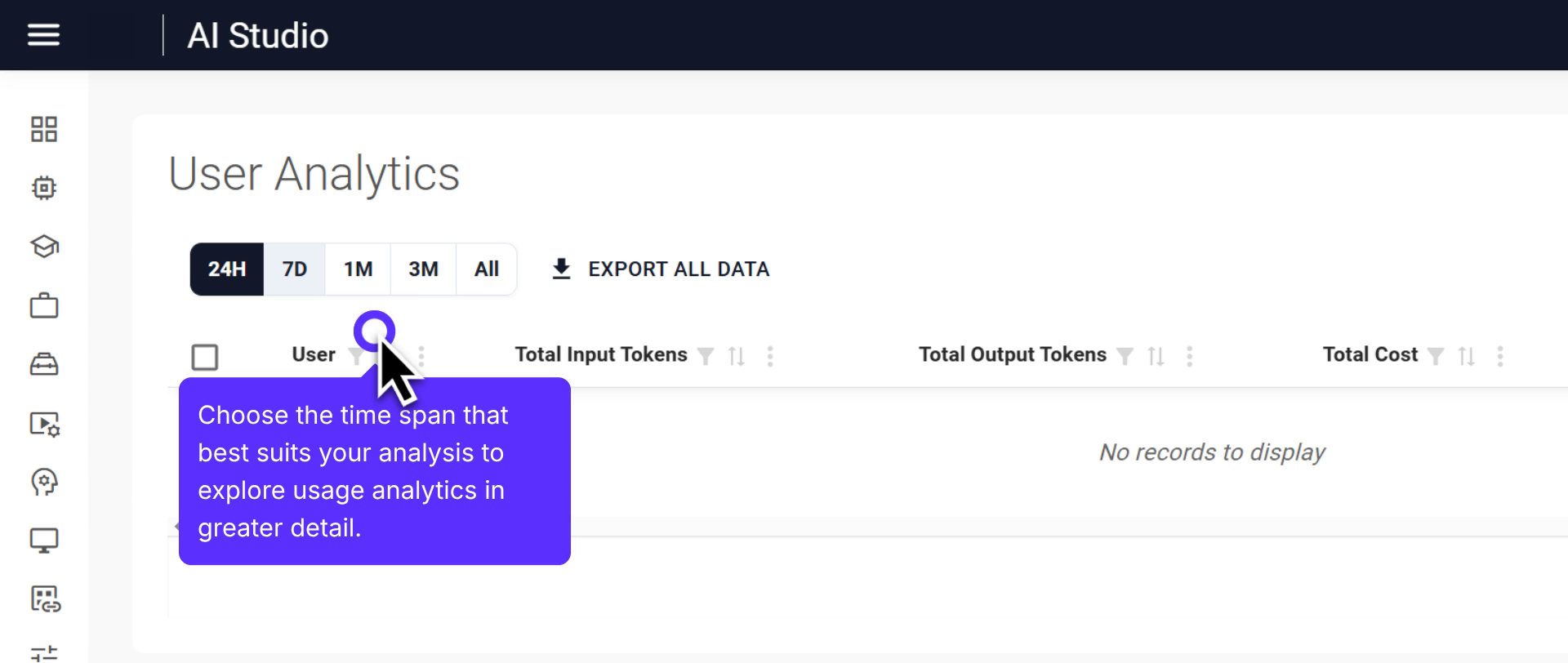Select the briefcase icon in sidebar
The image size is (1568, 663).
click(x=44, y=306)
